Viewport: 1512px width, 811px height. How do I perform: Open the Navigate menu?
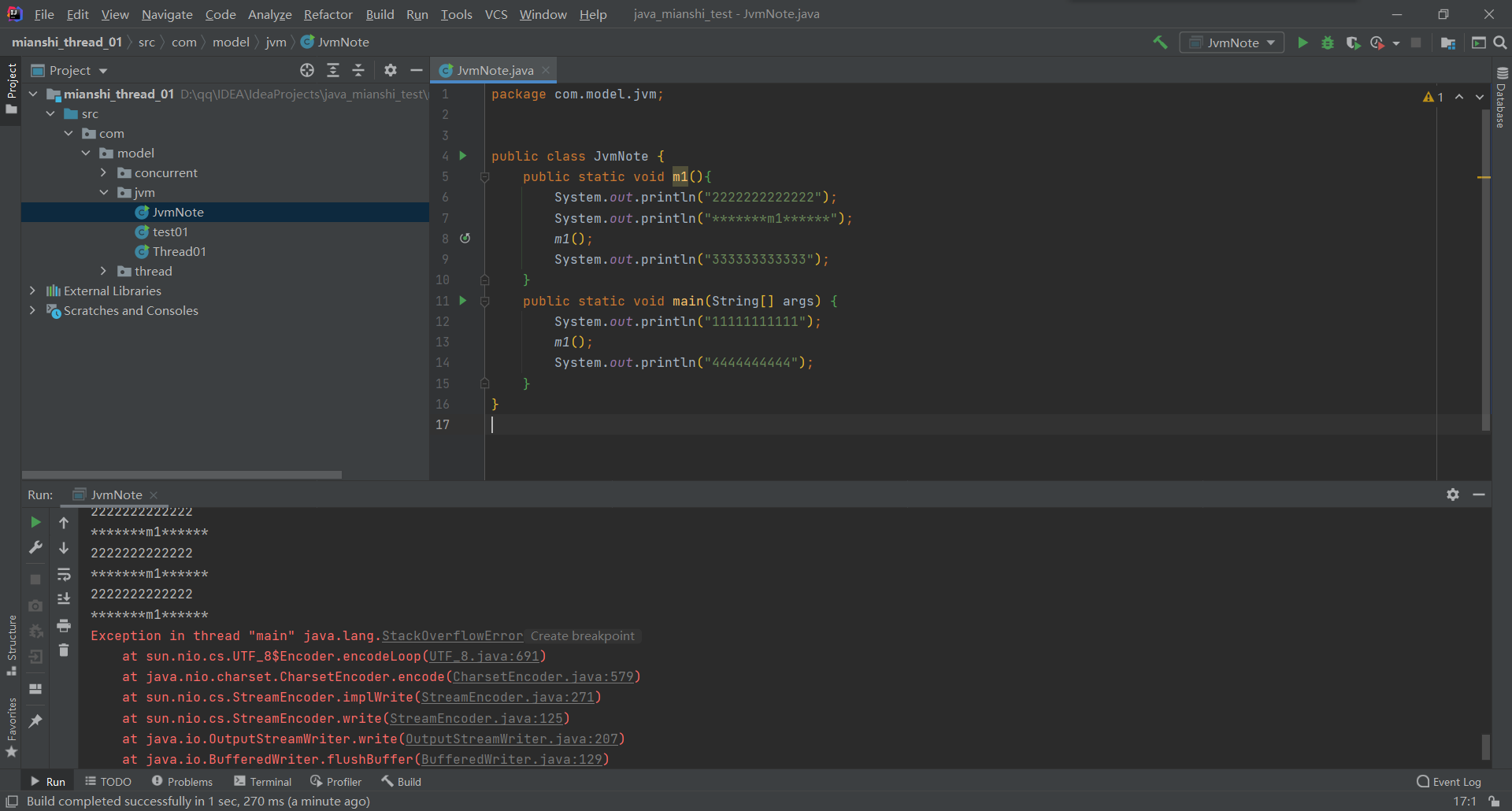167,14
